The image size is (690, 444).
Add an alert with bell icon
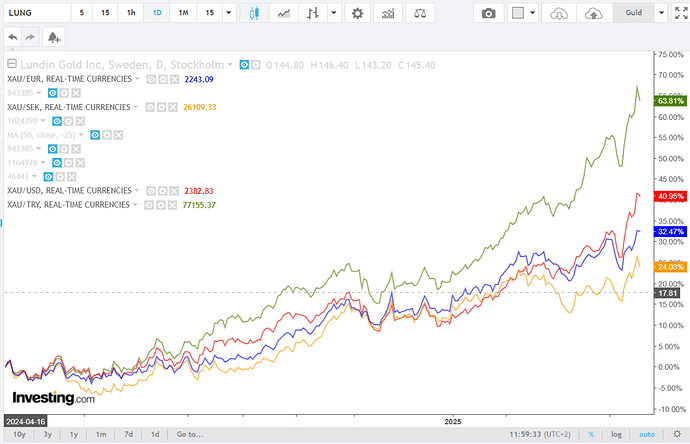click(54, 37)
